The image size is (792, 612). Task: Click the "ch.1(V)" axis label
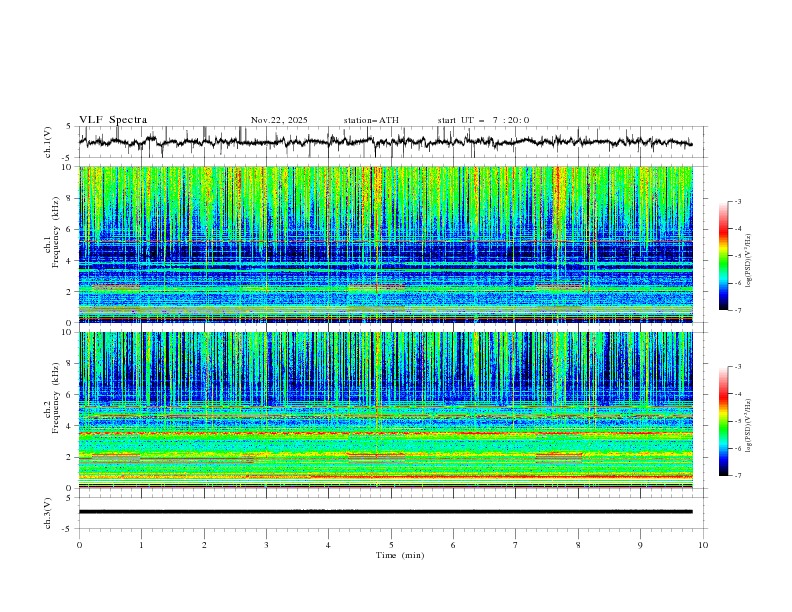[x=48, y=142]
